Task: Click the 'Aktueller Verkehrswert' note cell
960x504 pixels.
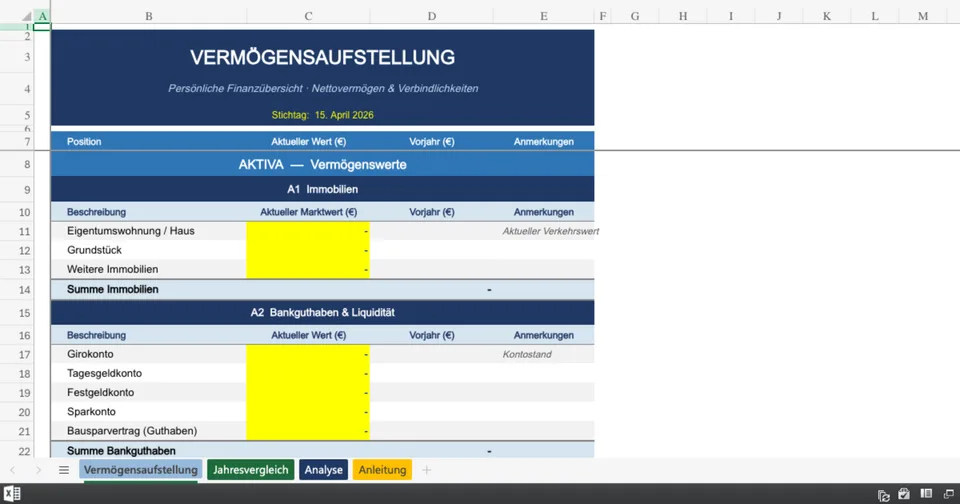Action: click(x=544, y=231)
